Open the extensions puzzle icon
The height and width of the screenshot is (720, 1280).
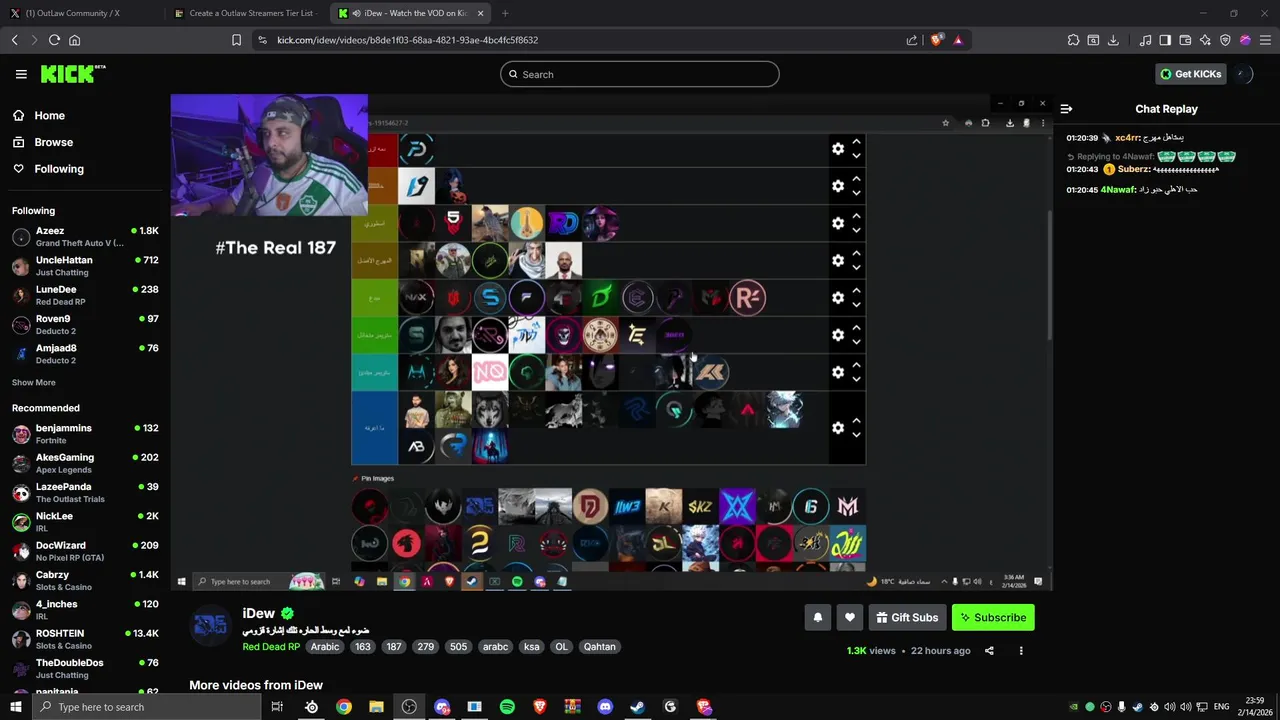1073,40
